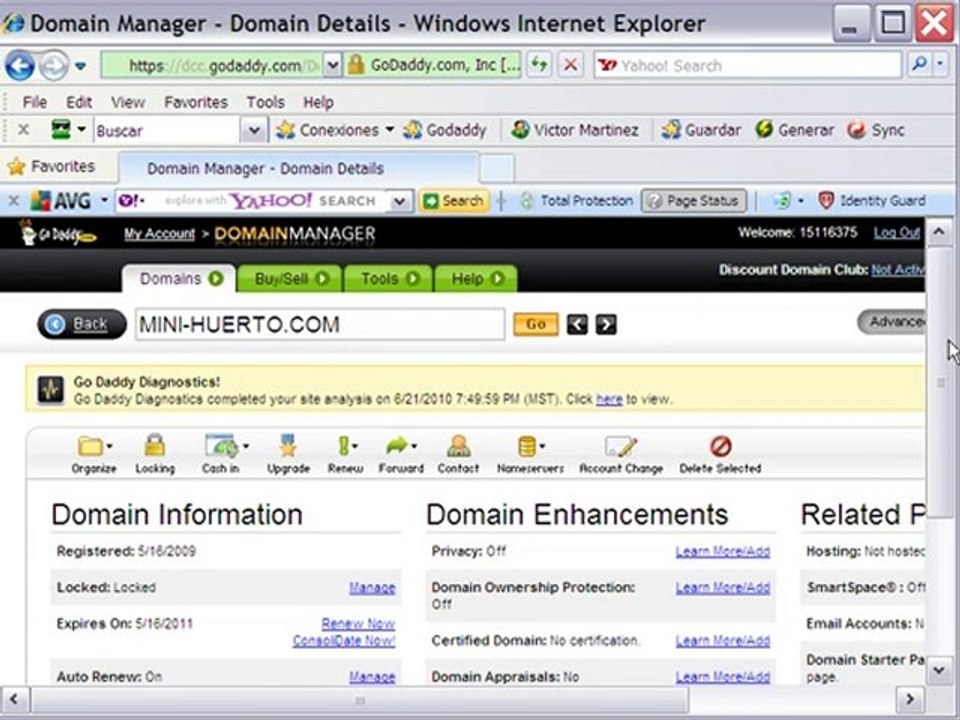
Task: Click the Victor Martinez toolbar item
Action: click(x=576, y=130)
